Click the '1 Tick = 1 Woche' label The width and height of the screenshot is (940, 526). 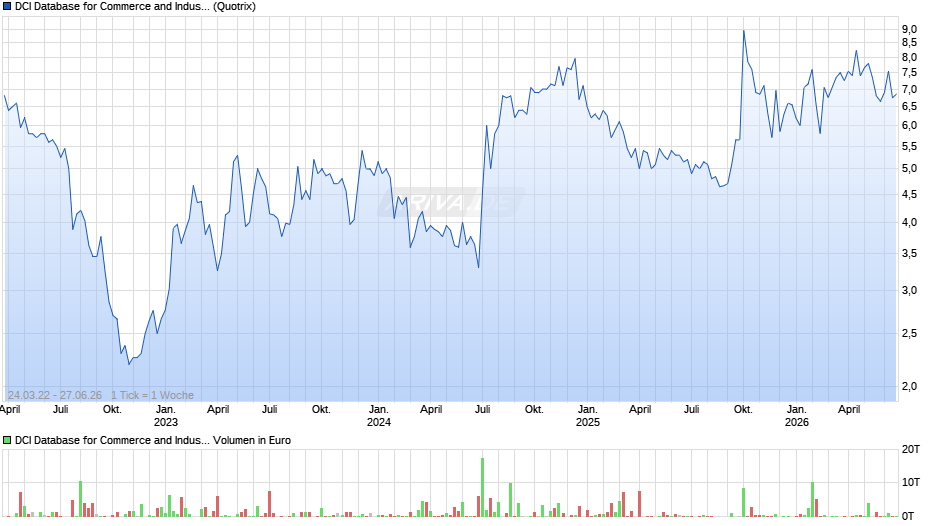click(152, 395)
